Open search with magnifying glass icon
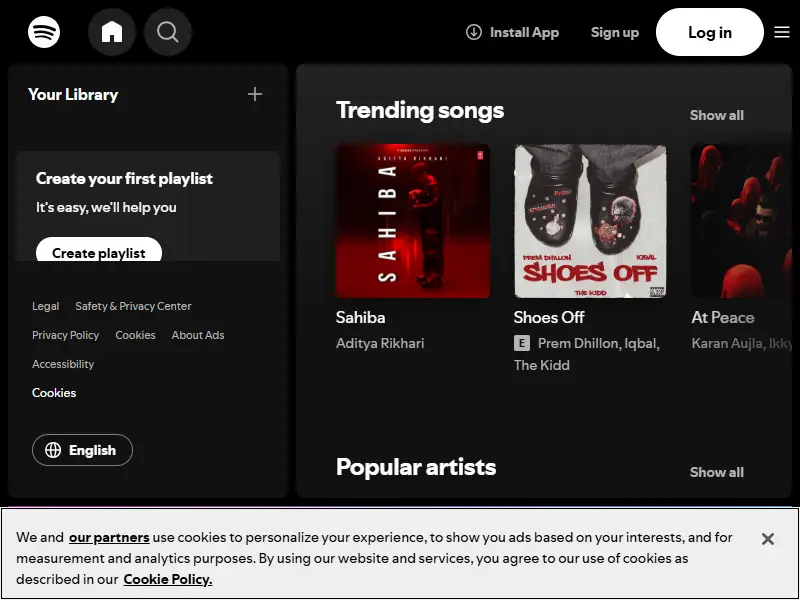Image resolution: width=800 pixels, height=600 pixels. coord(167,32)
